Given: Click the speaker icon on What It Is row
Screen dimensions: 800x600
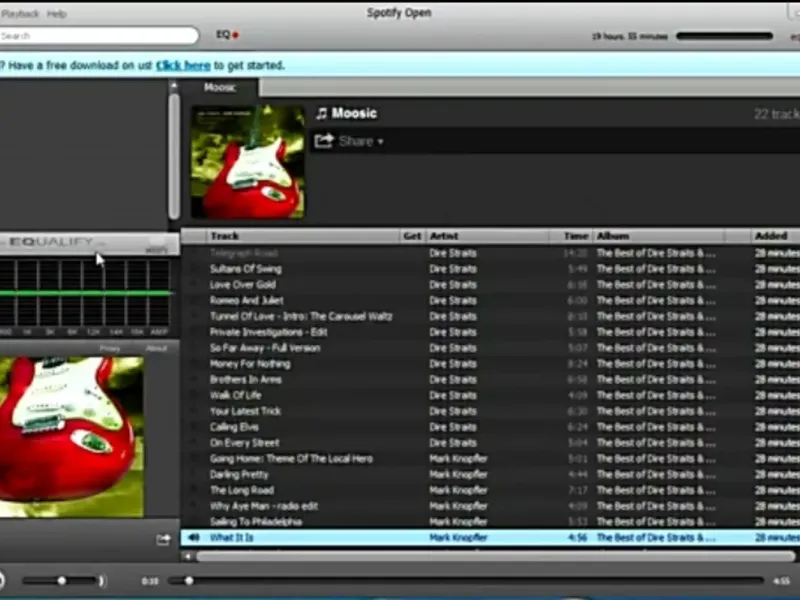Looking at the screenshot, I should pyautogui.click(x=194, y=537).
